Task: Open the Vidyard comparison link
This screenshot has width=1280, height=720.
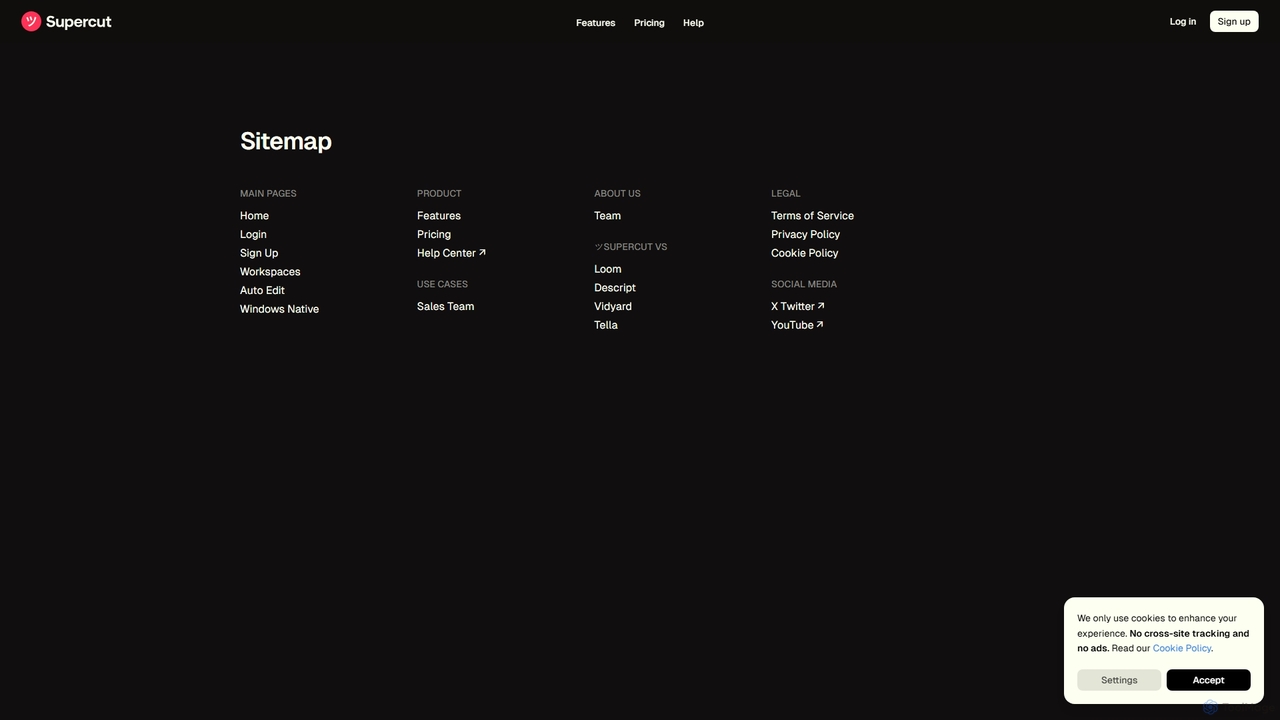Action: click(x=613, y=307)
